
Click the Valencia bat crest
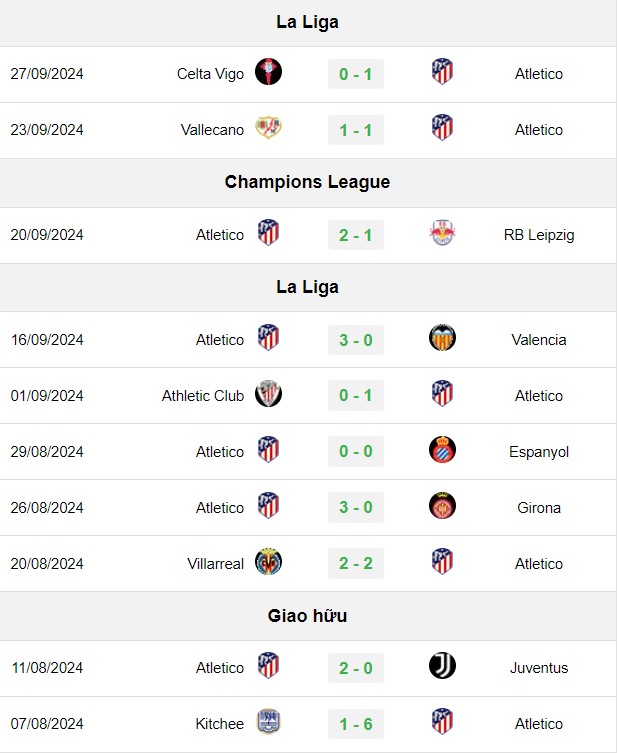pyautogui.click(x=442, y=338)
